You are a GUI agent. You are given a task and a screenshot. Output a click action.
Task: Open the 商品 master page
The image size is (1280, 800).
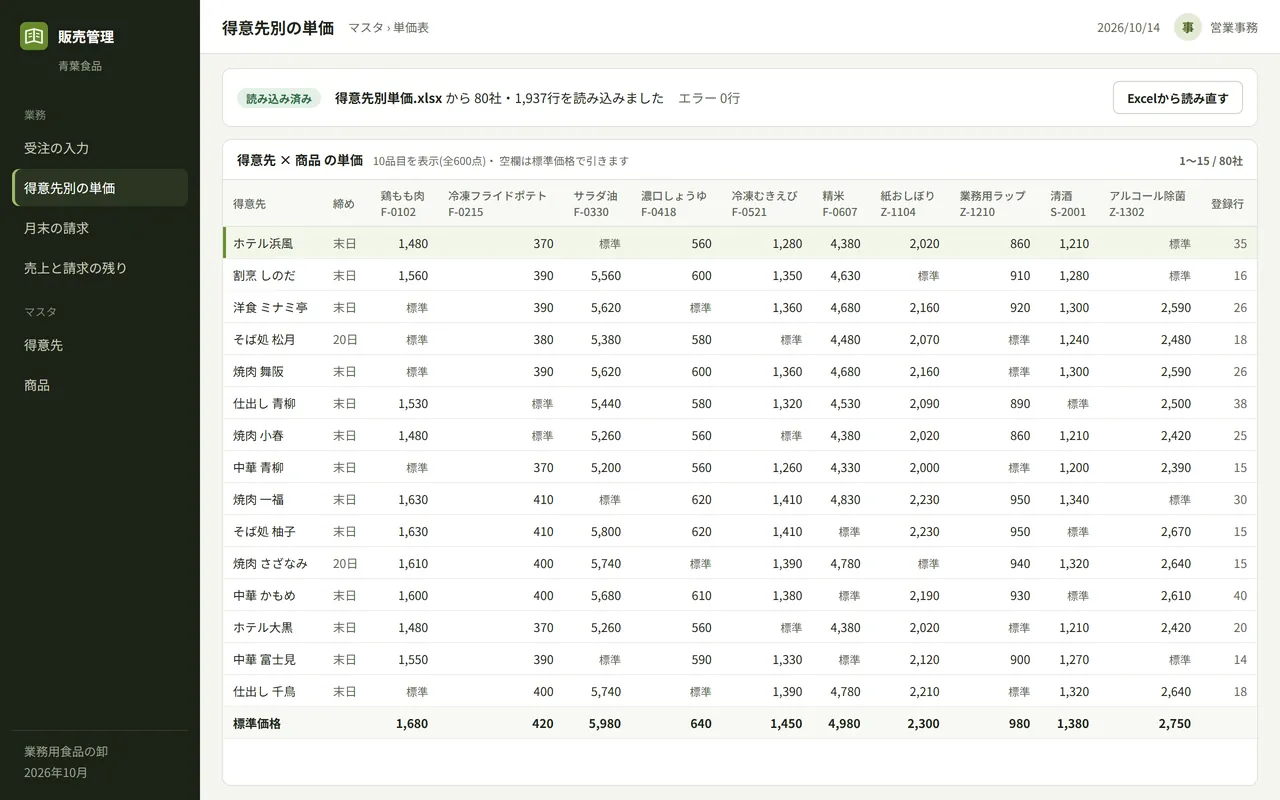(x=100, y=385)
